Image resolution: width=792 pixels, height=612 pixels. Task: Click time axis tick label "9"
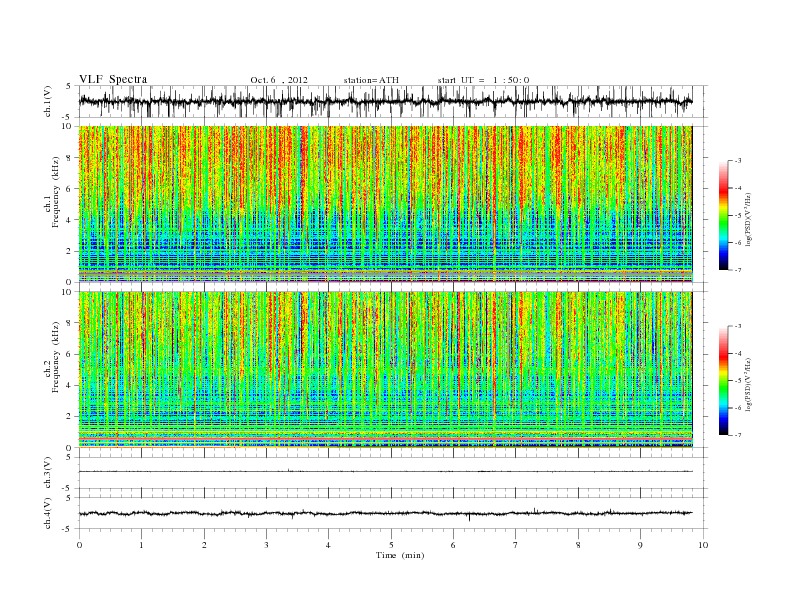(640, 545)
